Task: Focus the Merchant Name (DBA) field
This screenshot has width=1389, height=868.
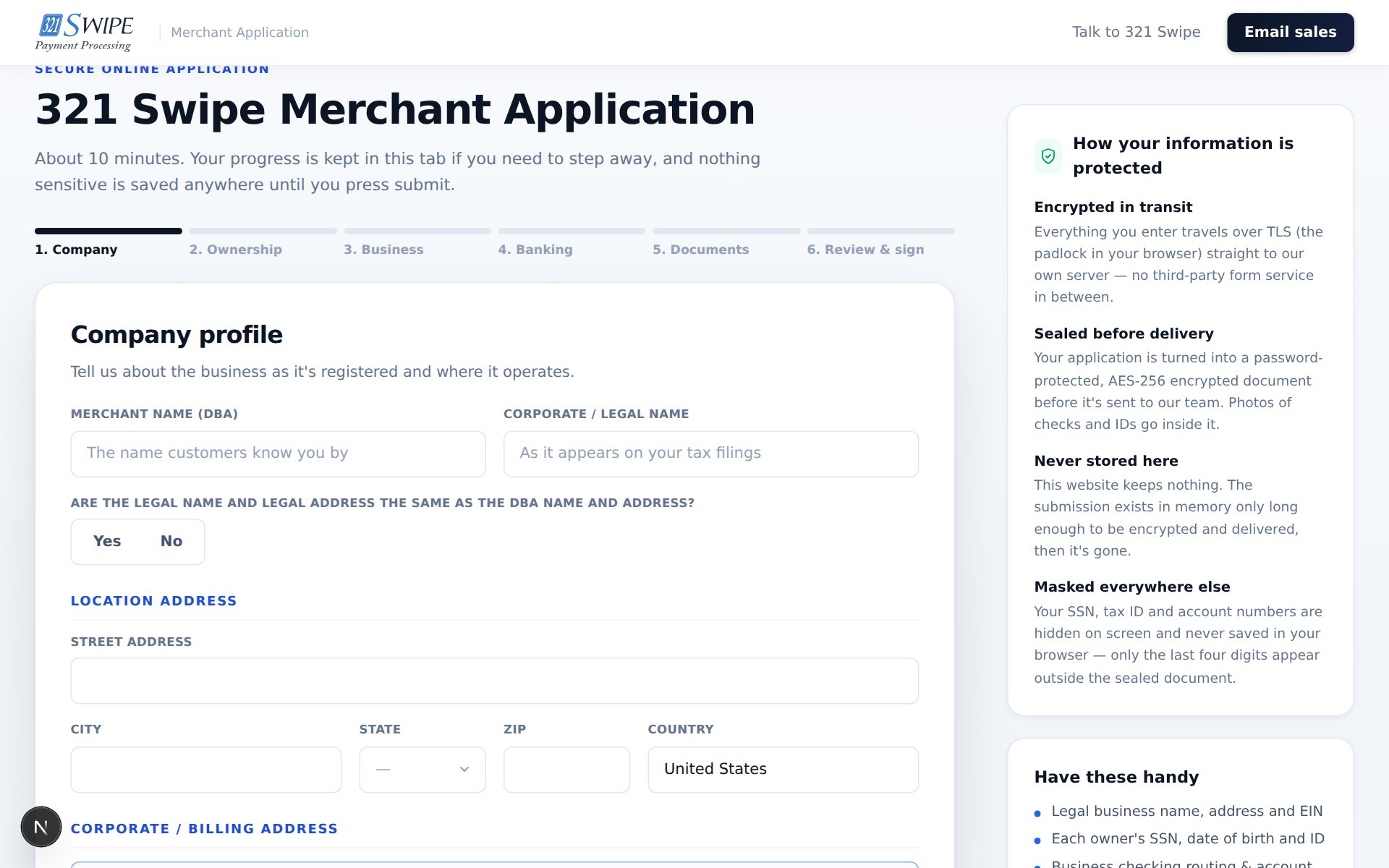Action: (279, 454)
